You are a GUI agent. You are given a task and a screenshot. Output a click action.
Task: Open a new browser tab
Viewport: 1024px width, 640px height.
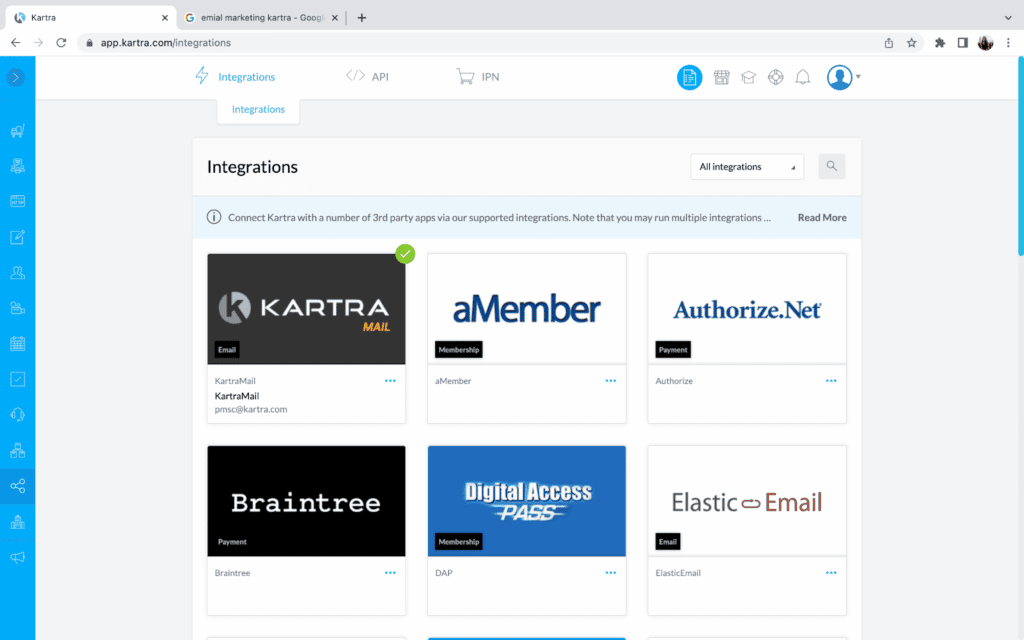tap(362, 18)
